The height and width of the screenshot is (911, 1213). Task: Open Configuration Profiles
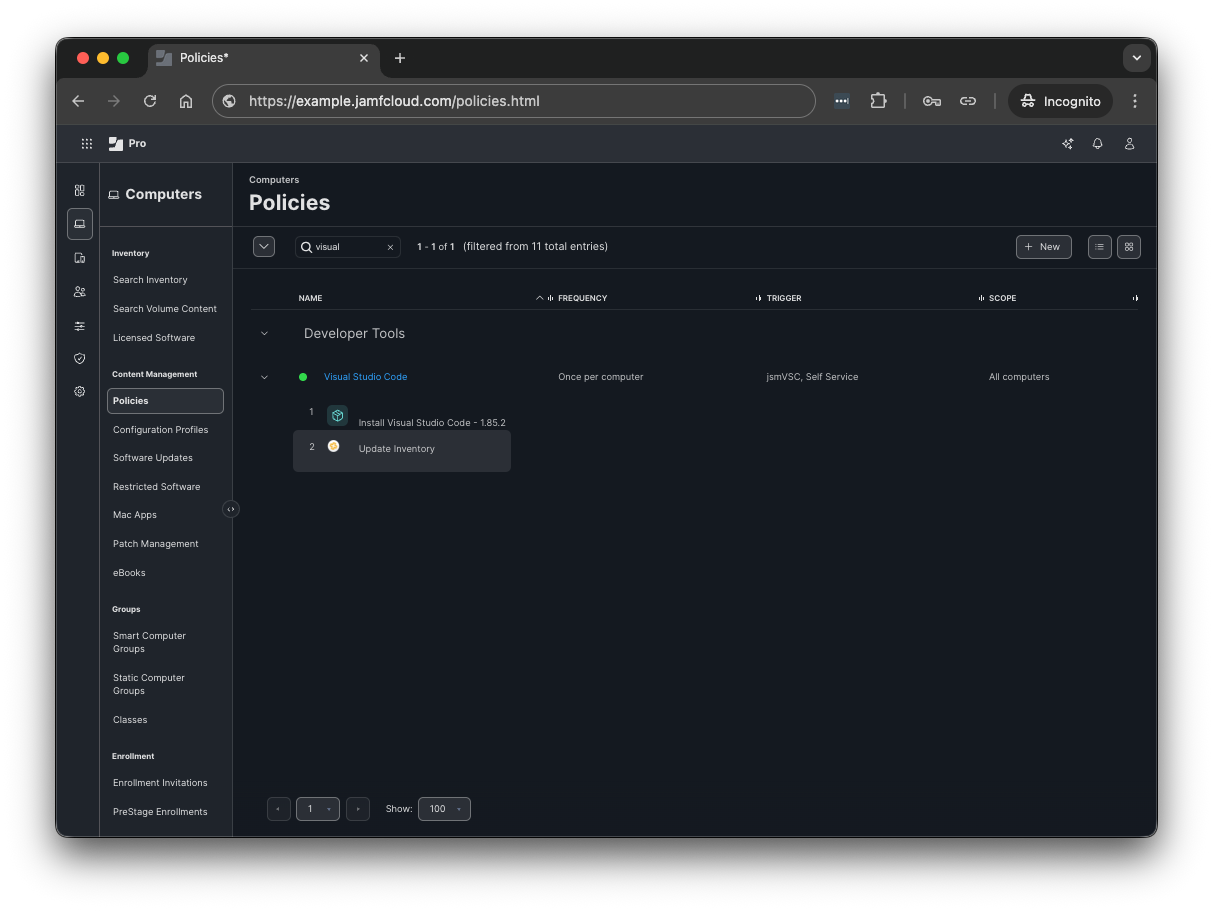tap(161, 430)
